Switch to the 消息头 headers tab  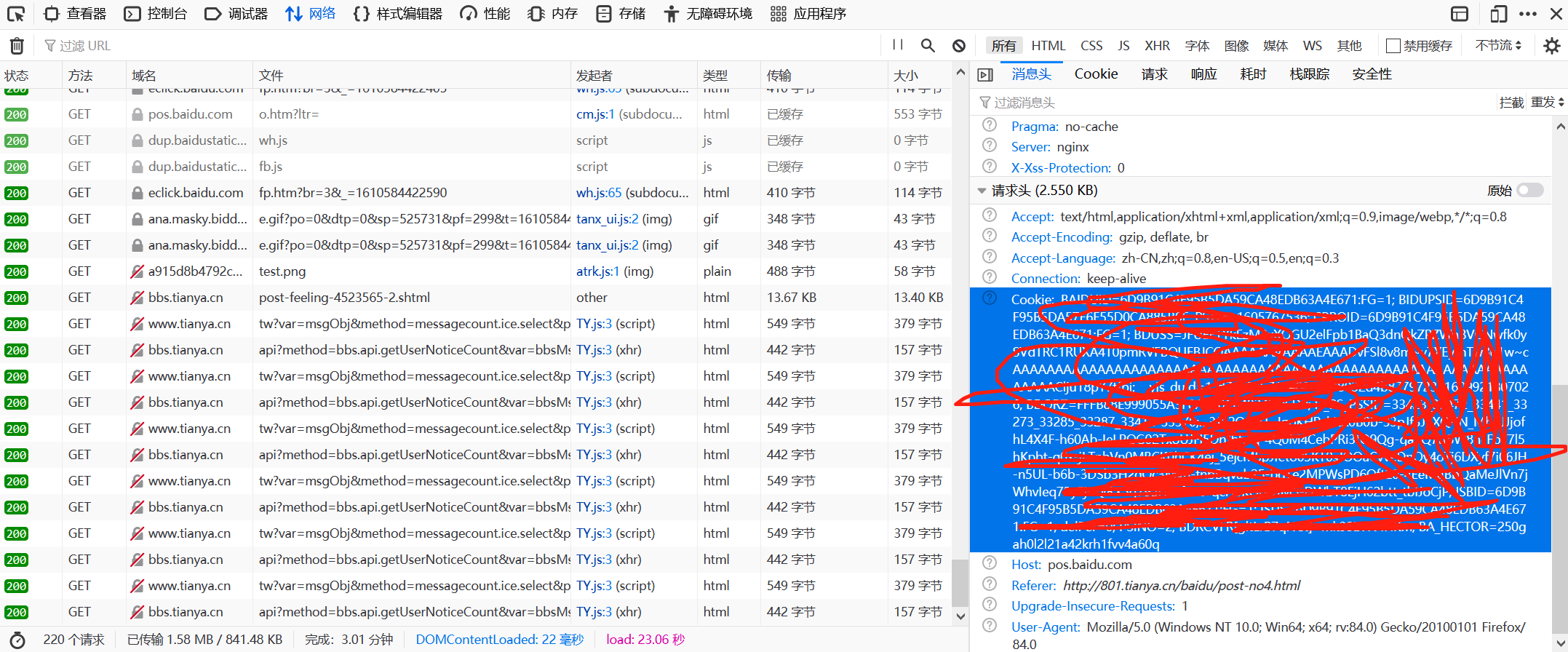1031,73
